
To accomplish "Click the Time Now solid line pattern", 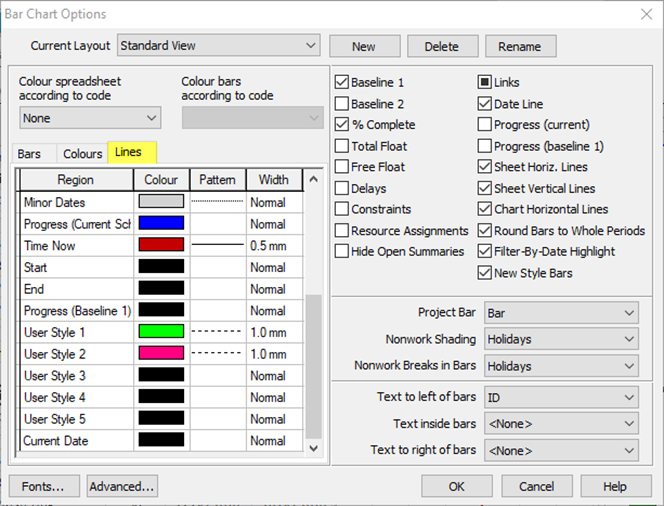I will pyautogui.click(x=218, y=245).
